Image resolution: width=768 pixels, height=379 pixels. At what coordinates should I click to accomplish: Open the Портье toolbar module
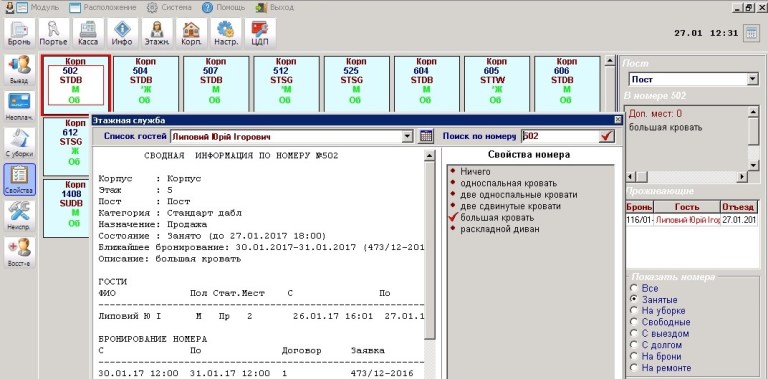click(x=53, y=33)
